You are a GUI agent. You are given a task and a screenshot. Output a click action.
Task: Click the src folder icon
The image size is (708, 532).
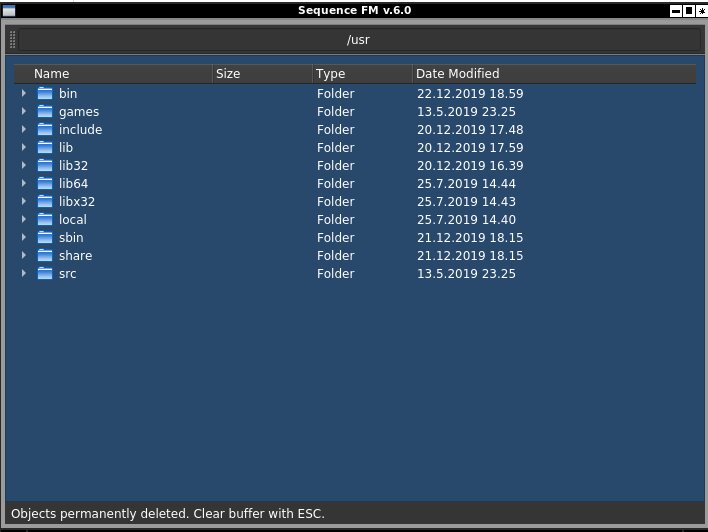45,274
